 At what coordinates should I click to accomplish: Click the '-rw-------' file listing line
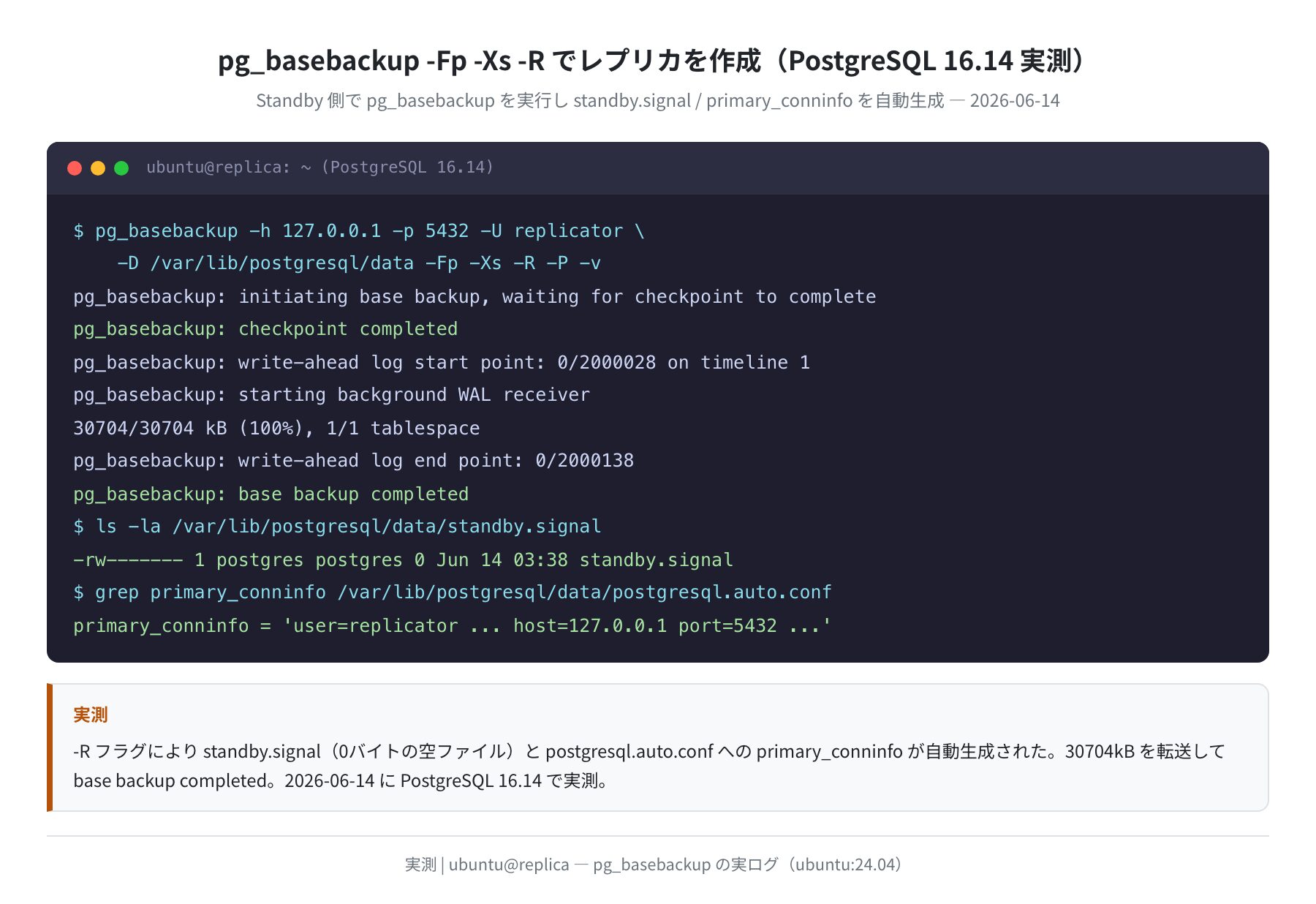pyautogui.click(x=403, y=560)
